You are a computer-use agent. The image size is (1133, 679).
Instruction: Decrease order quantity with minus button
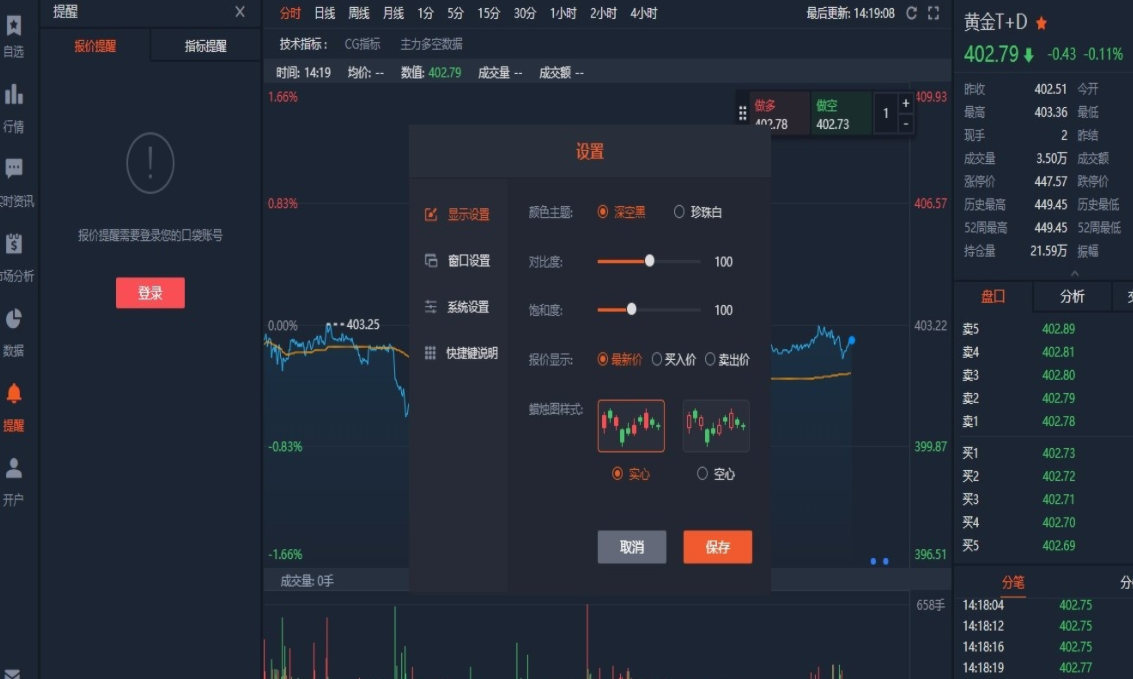905,124
